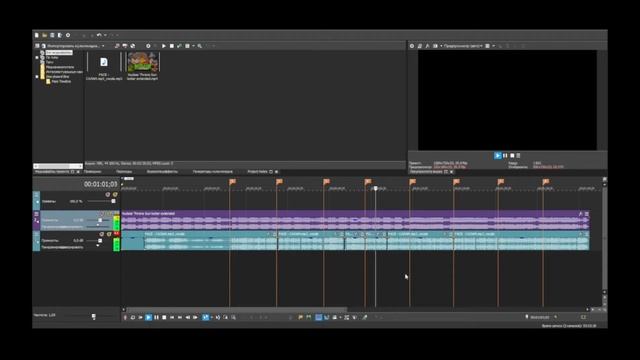The height and width of the screenshot is (360, 640).
Task: Open the edit tool dropdown arrow
Action: [211, 318]
